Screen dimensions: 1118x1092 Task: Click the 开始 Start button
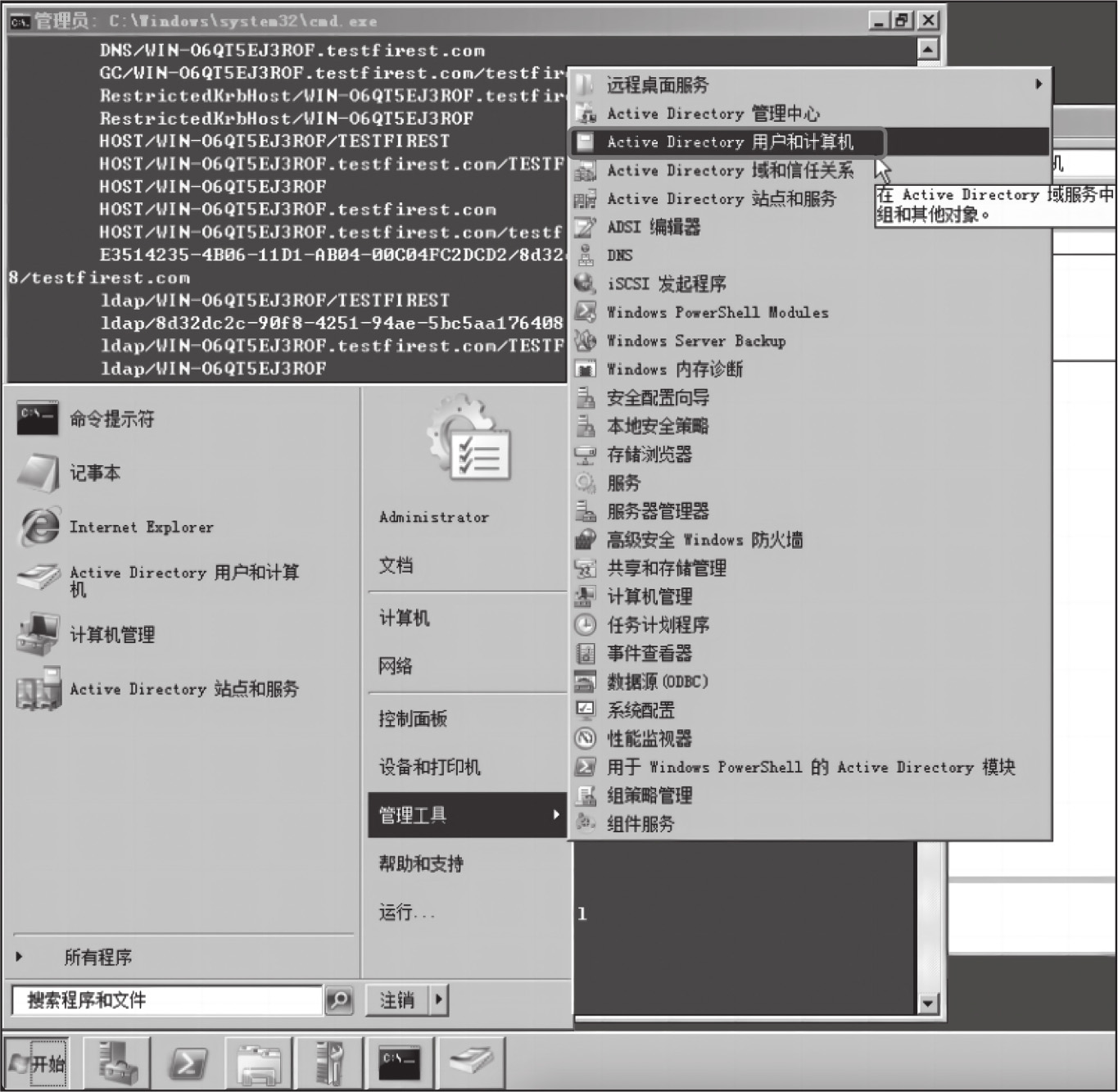pos(37,1063)
